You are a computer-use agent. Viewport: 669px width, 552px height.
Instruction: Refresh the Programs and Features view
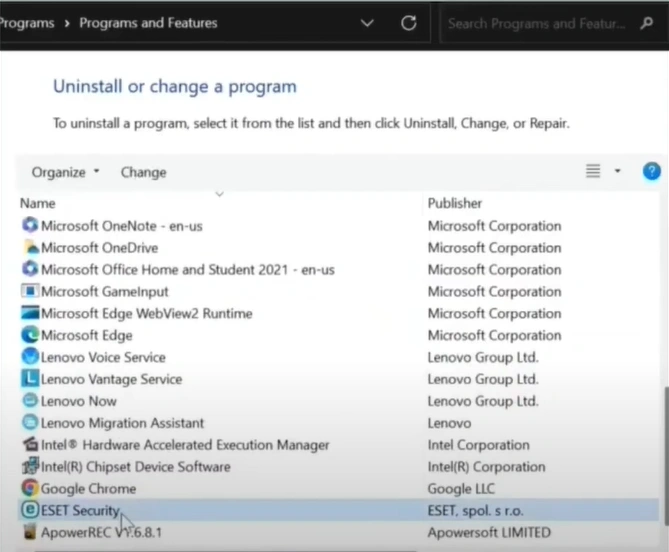pos(408,23)
